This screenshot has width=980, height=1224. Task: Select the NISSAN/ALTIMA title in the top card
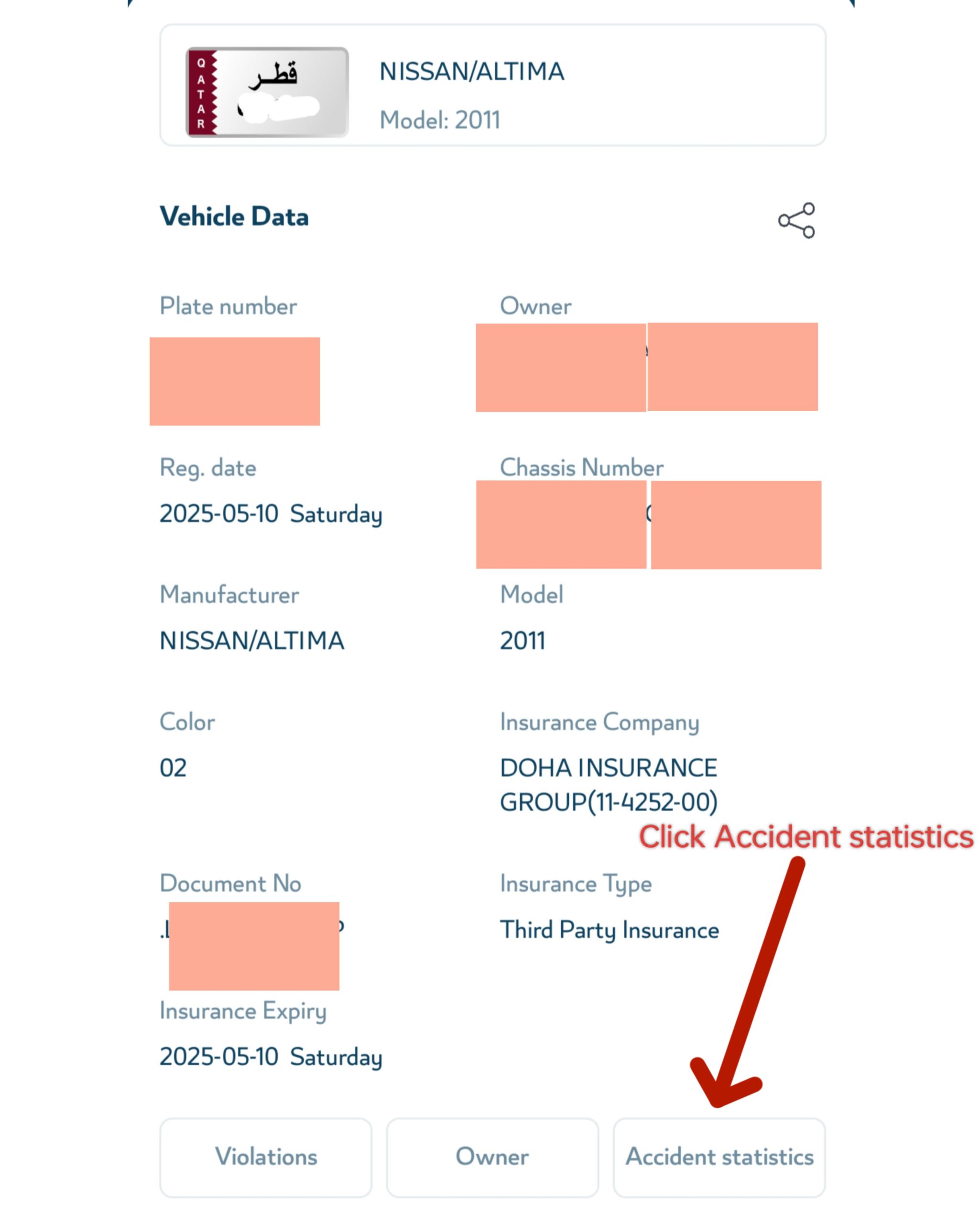(471, 72)
